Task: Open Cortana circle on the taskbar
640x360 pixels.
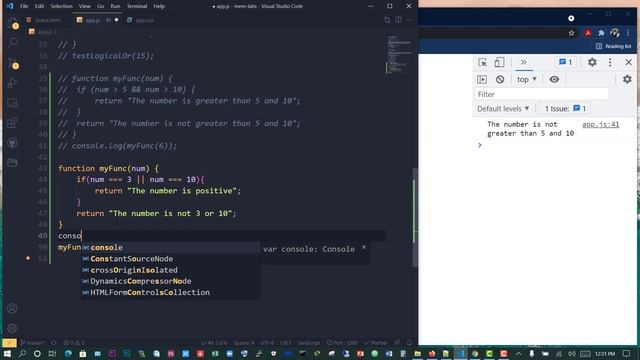Action: pyautogui.click(x=37, y=353)
